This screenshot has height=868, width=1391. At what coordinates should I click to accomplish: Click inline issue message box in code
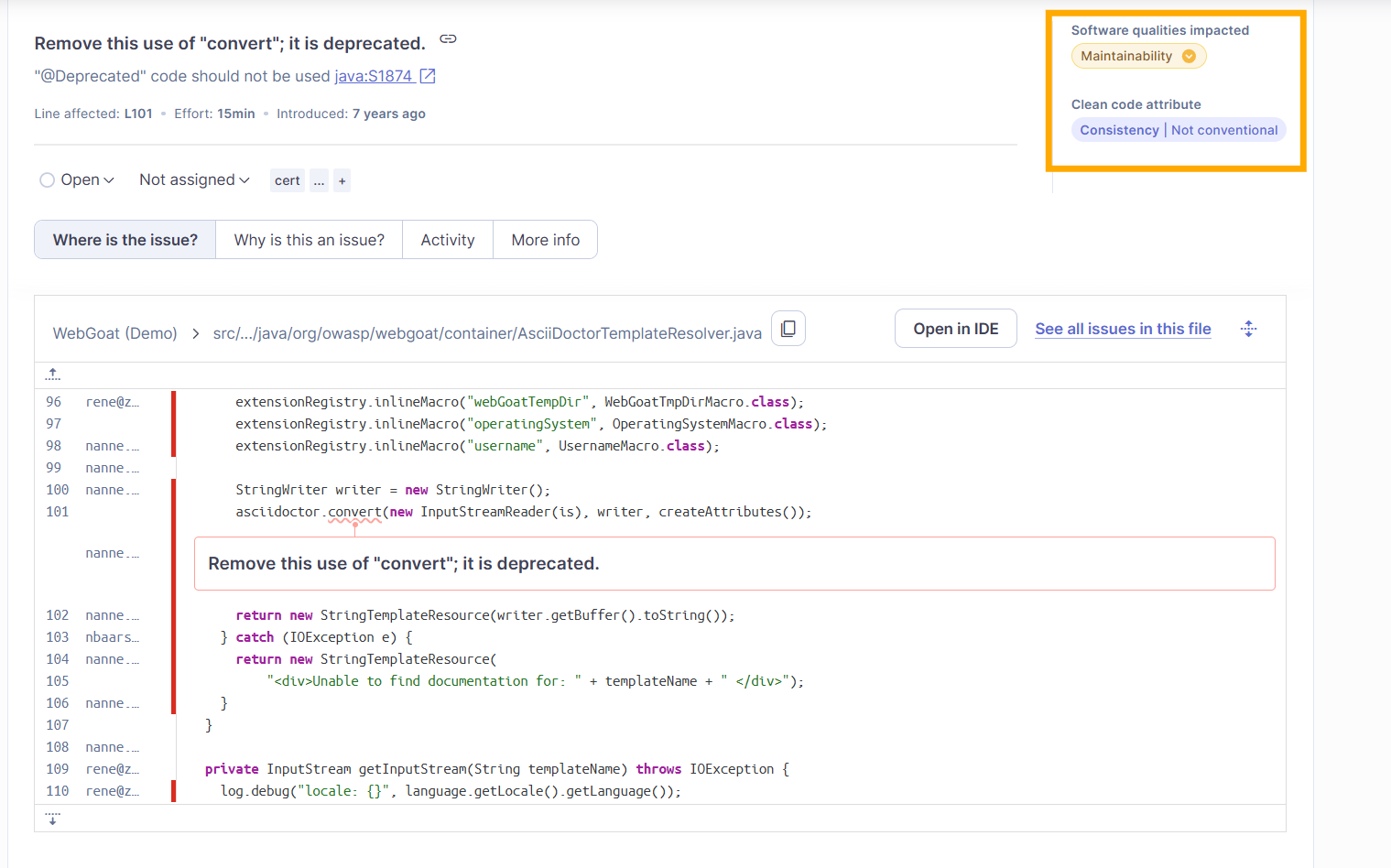(734, 564)
